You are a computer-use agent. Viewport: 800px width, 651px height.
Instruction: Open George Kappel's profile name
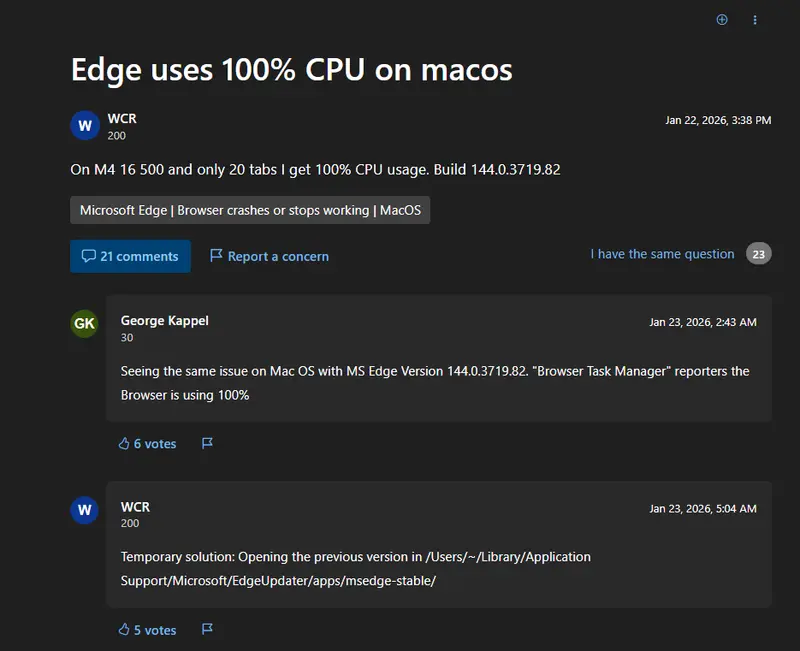165,321
